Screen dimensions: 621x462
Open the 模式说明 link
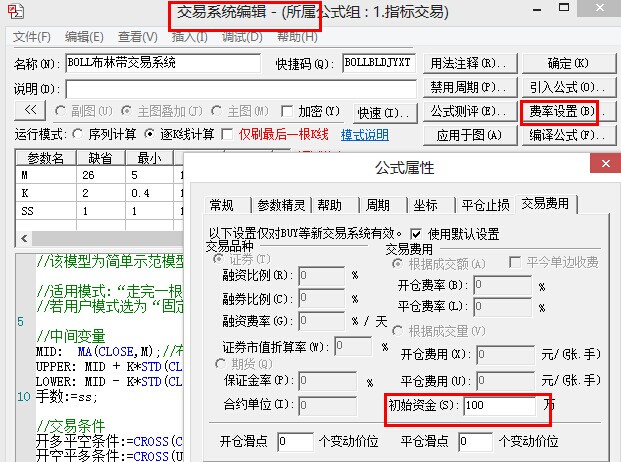[365, 135]
